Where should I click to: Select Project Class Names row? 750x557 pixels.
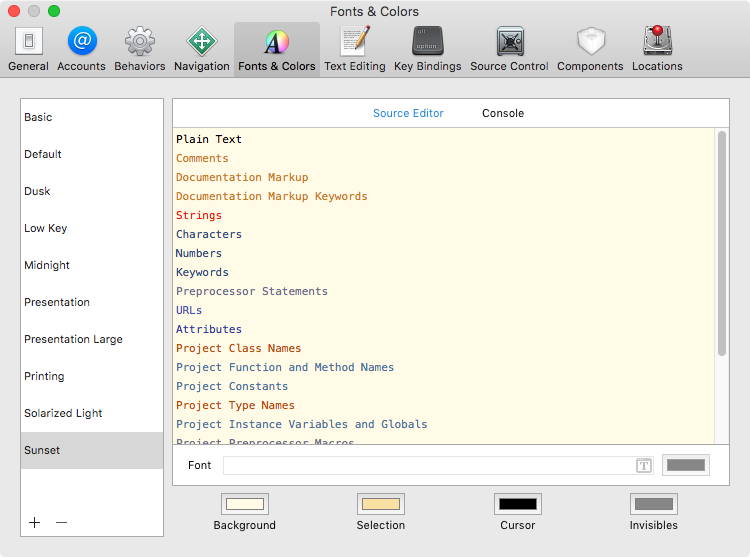pos(443,349)
